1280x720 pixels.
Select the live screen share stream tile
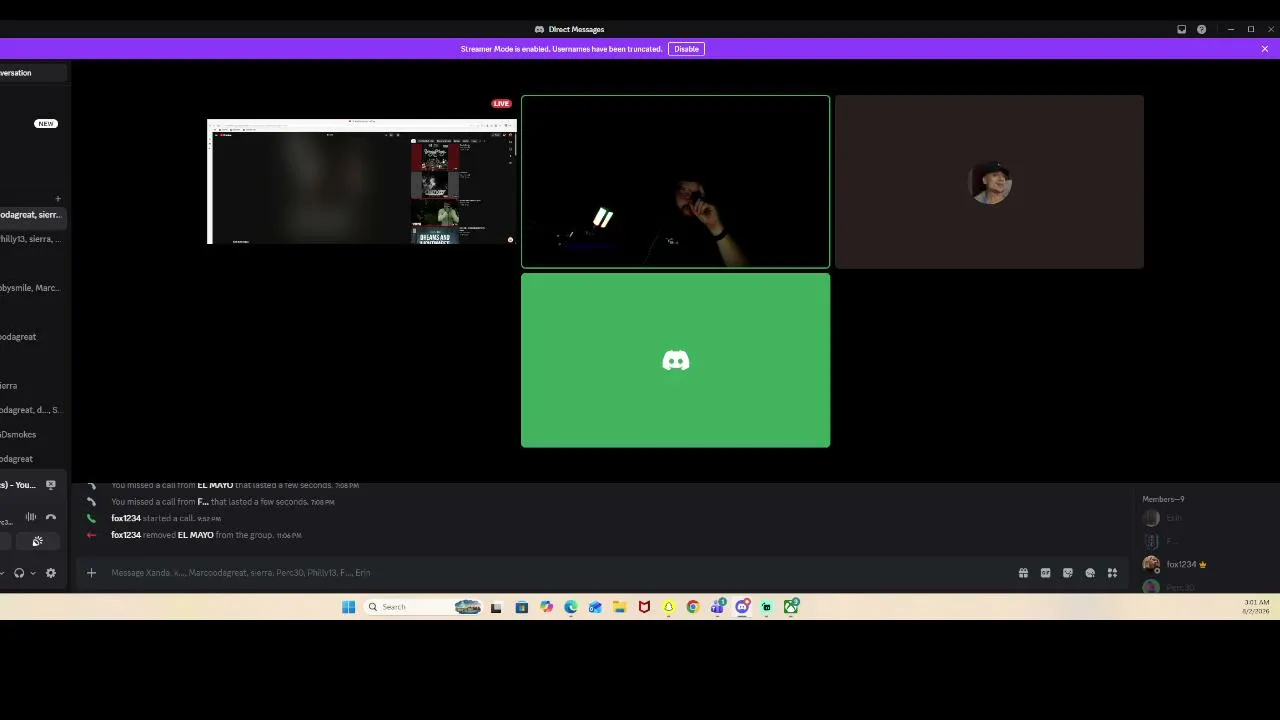click(x=361, y=181)
